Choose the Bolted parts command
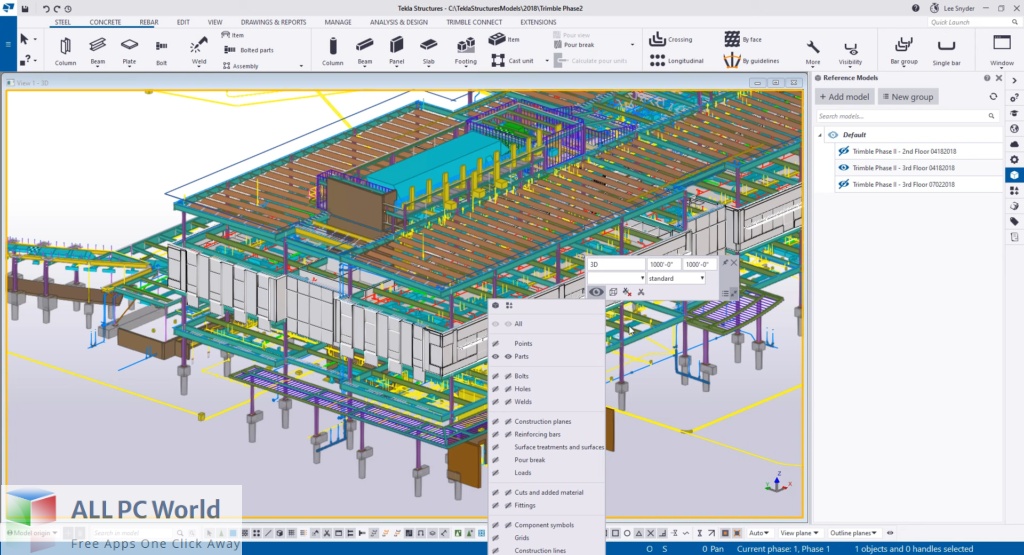Viewport: 1024px width, 555px height. coord(249,50)
